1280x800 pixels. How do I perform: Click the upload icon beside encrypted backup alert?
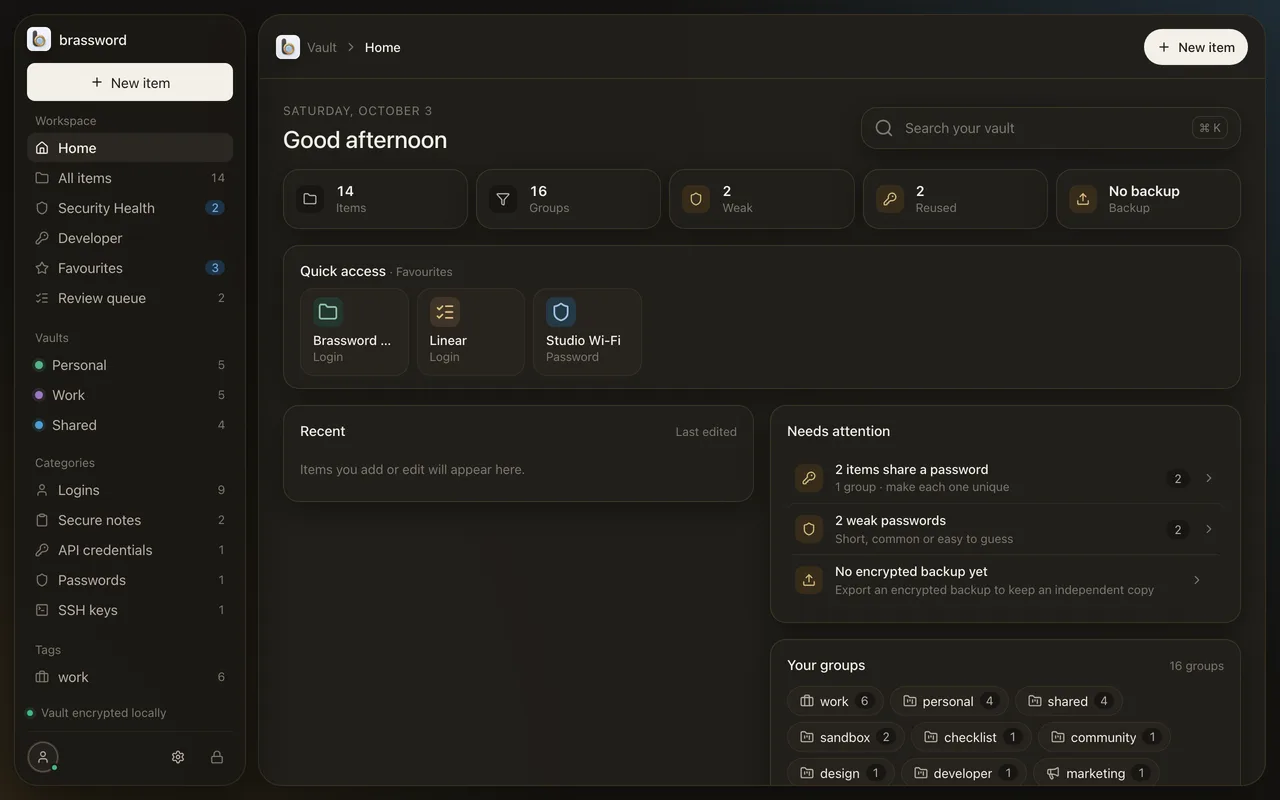click(x=809, y=580)
